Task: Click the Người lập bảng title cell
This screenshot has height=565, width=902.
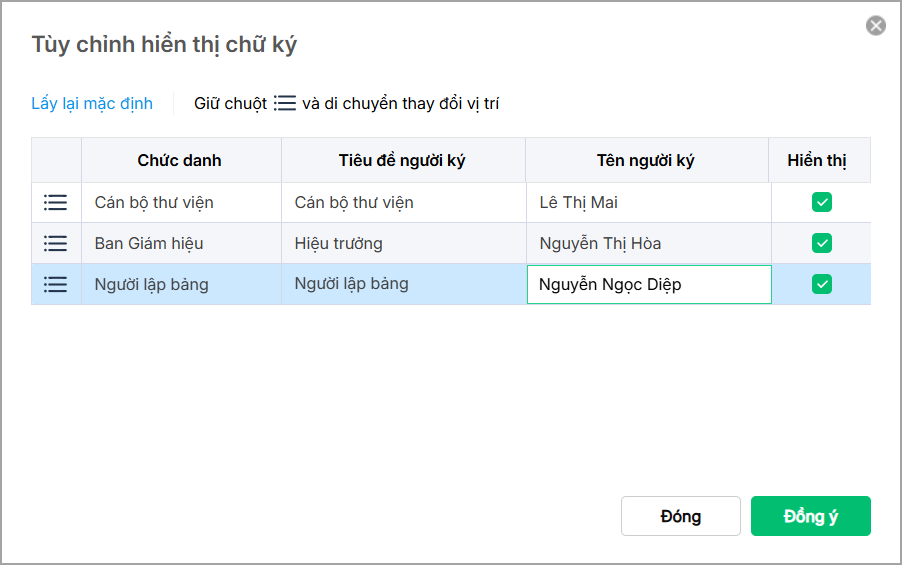Action: [402, 284]
